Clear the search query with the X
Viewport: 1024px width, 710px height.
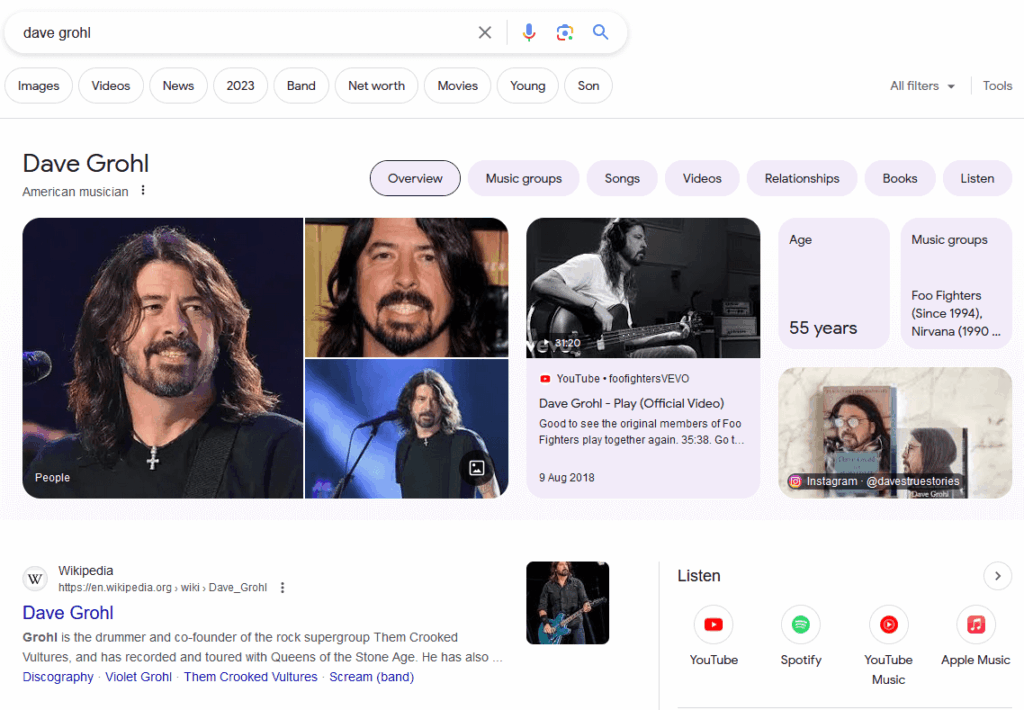(x=485, y=31)
